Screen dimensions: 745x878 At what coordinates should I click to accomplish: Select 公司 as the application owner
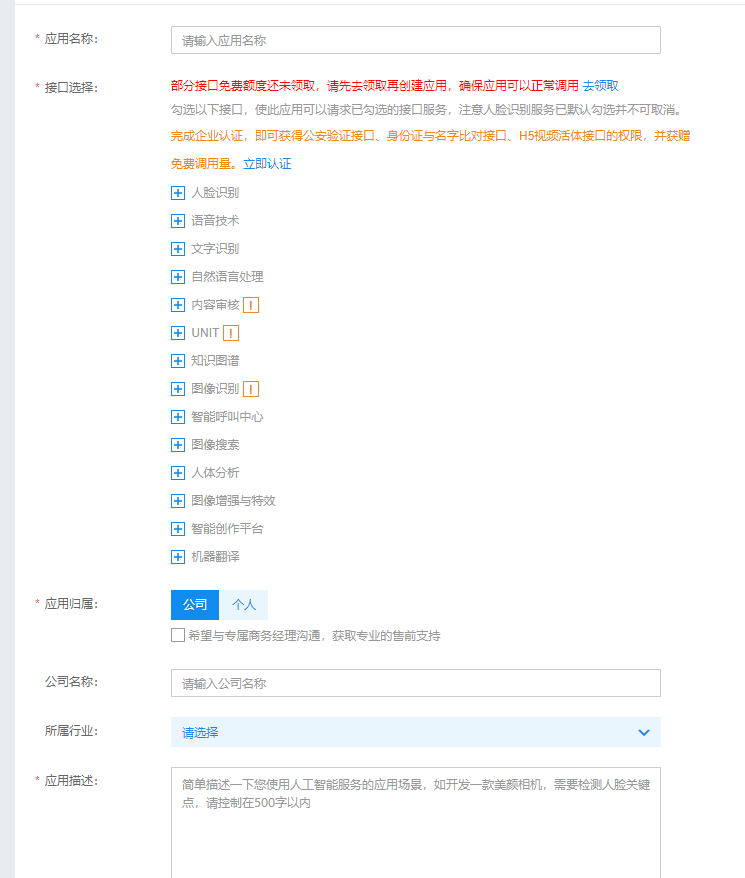[x=195, y=605]
